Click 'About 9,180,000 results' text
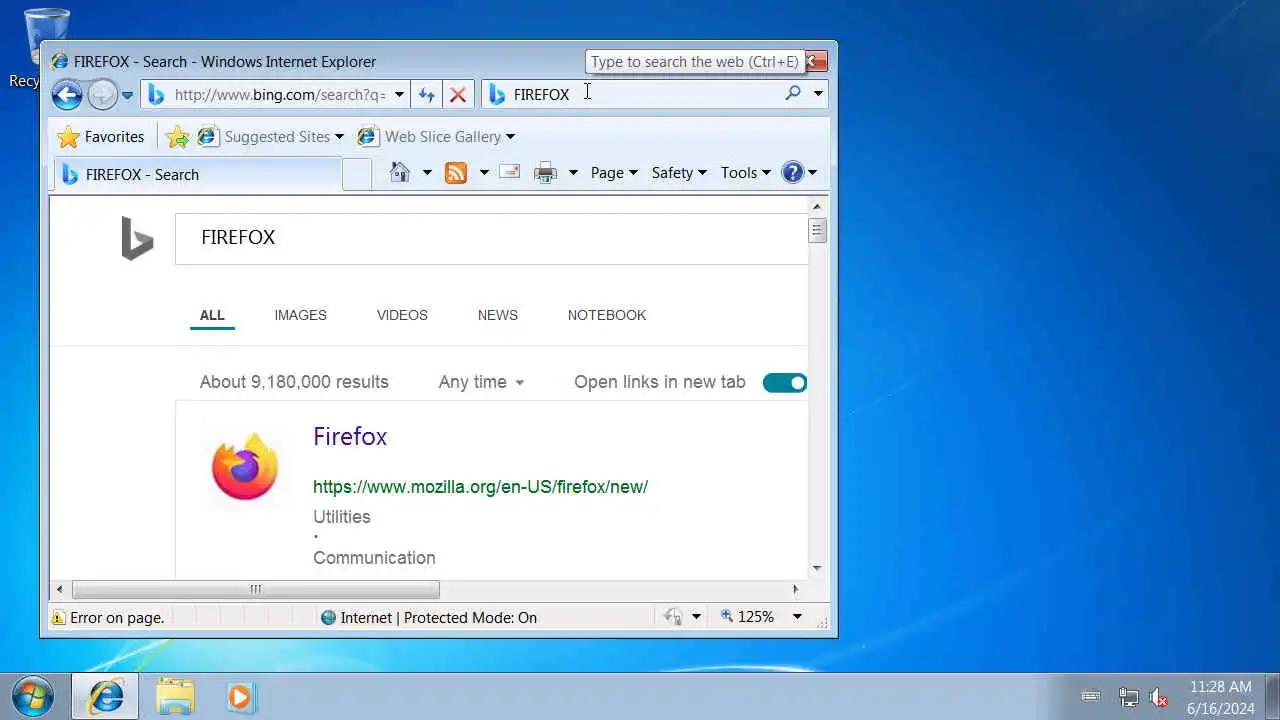The width and height of the screenshot is (1280, 720). point(294,382)
